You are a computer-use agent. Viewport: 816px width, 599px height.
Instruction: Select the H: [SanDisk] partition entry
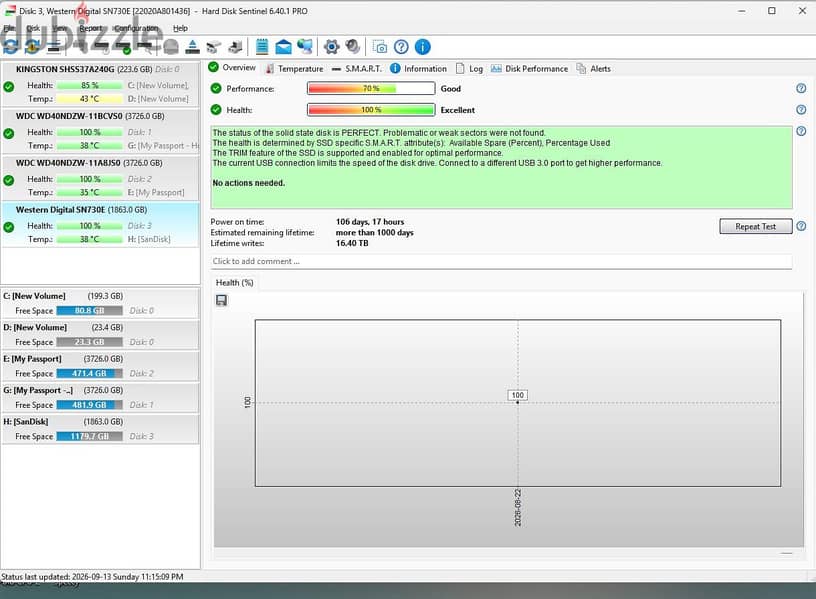tap(100, 429)
